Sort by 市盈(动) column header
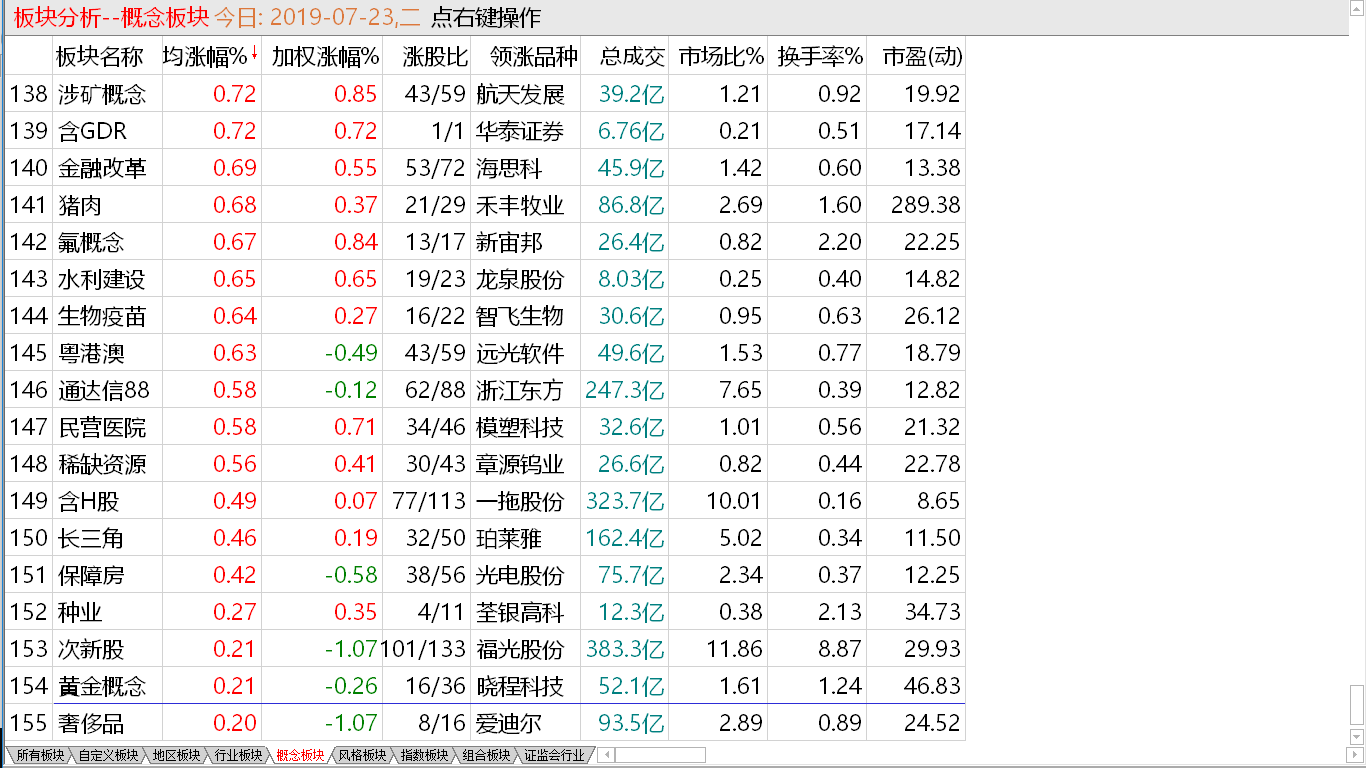Image resolution: width=1366 pixels, height=768 pixels. (x=922, y=56)
